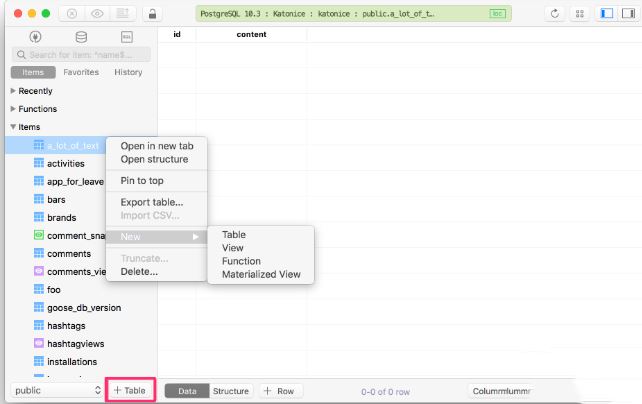642x404 pixels.
Task: Open the public schema dropdown
Action: click(57, 390)
